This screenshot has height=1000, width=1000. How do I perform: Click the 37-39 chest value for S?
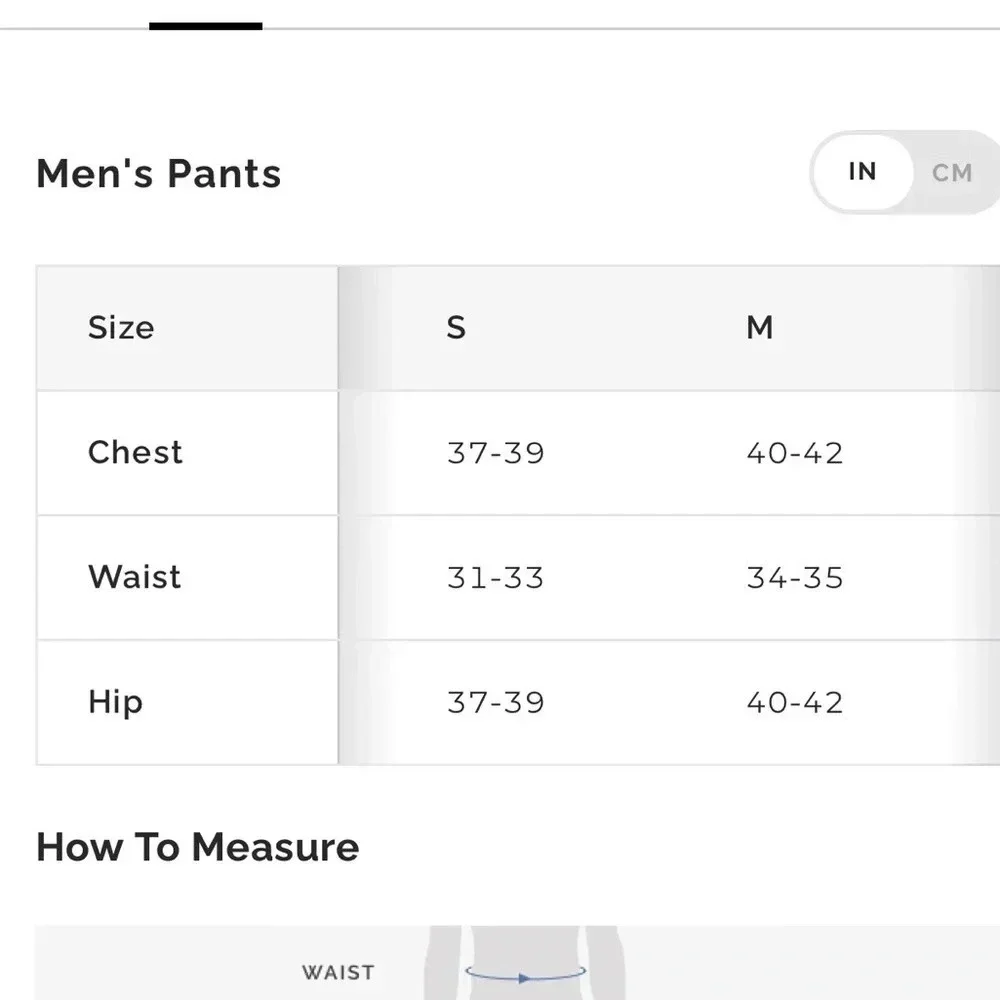[496, 453]
